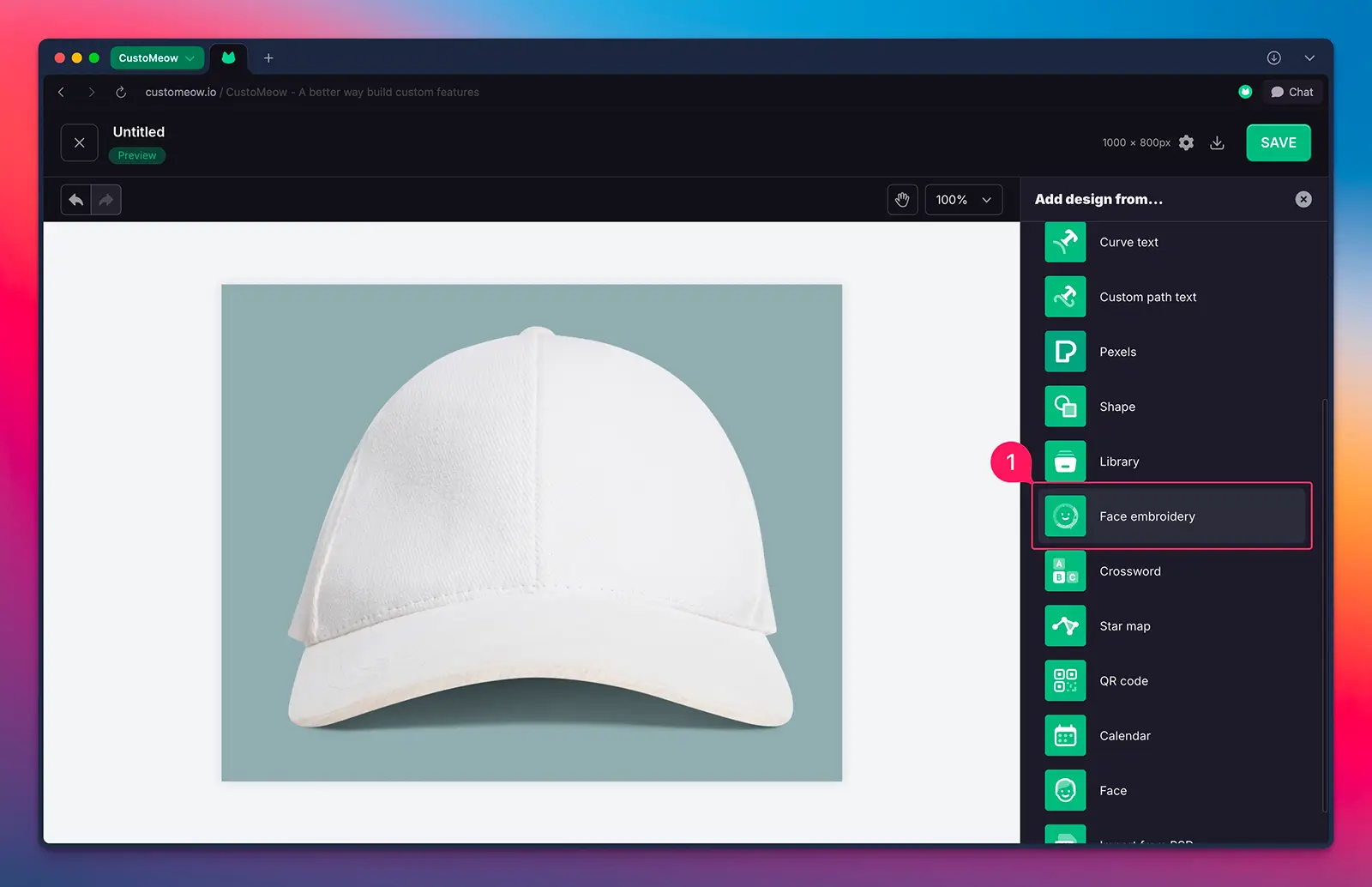
Task: Click the Pexels label
Action: (1117, 352)
